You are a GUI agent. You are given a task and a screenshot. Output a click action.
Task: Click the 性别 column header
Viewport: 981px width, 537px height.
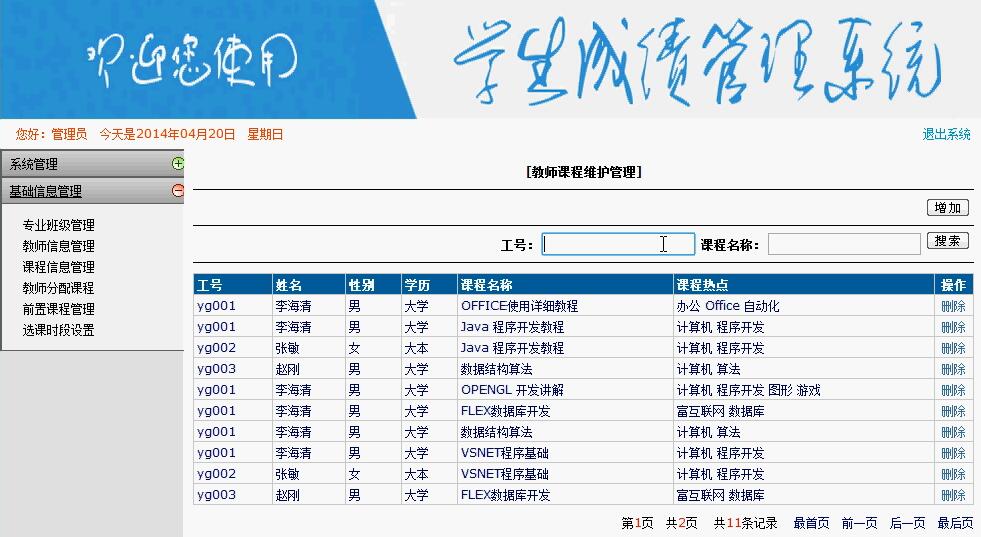(373, 285)
